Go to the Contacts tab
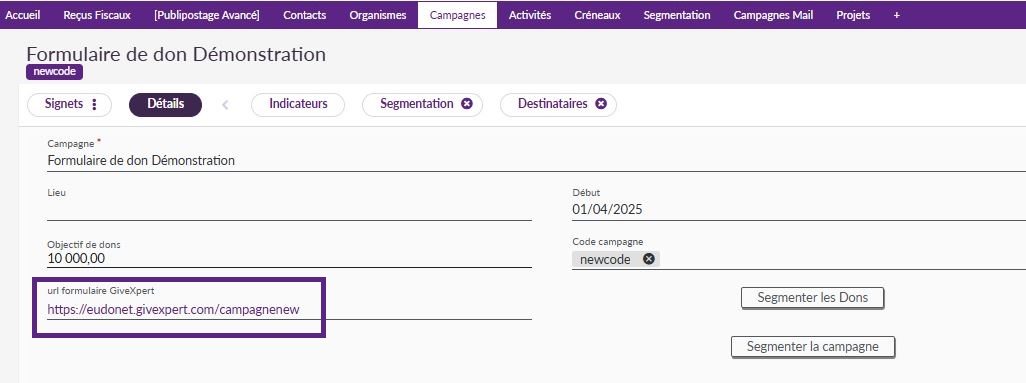This screenshot has width=1026, height=383. coord(304,15)
